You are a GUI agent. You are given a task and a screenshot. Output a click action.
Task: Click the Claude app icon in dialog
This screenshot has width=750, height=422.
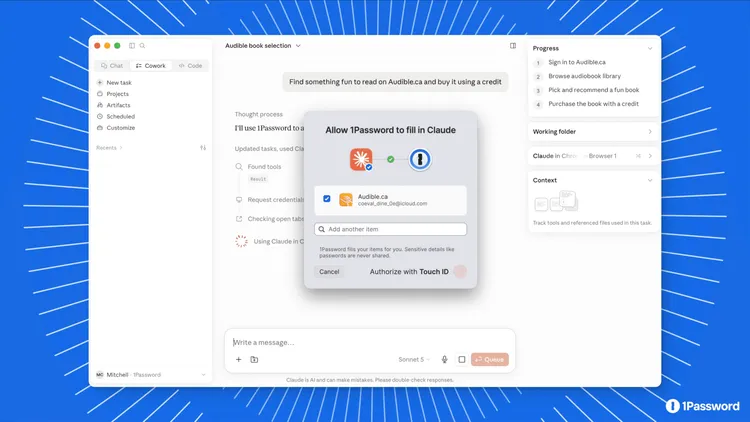(361, 159)
